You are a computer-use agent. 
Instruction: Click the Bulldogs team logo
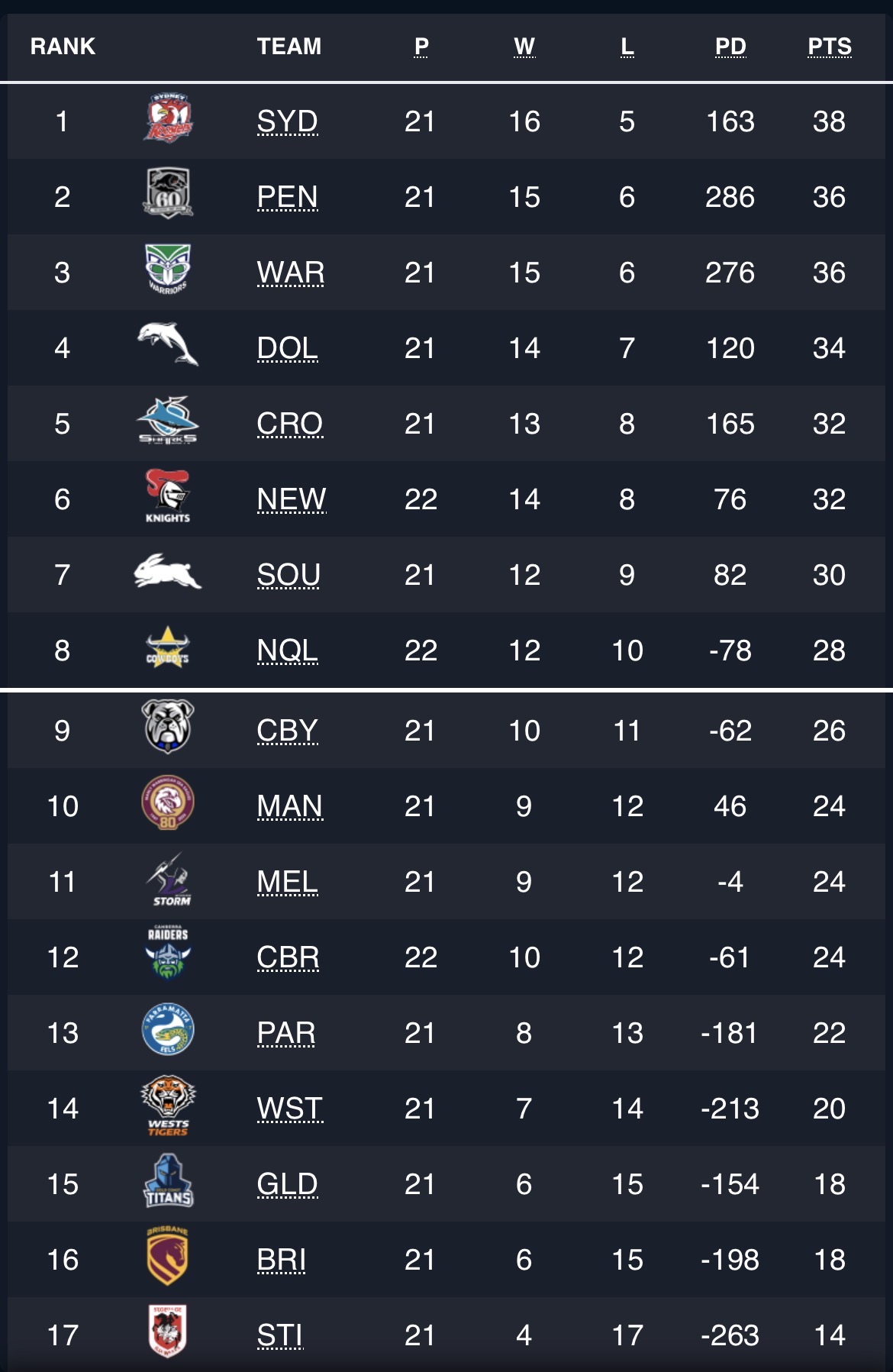tap(168, 726)
